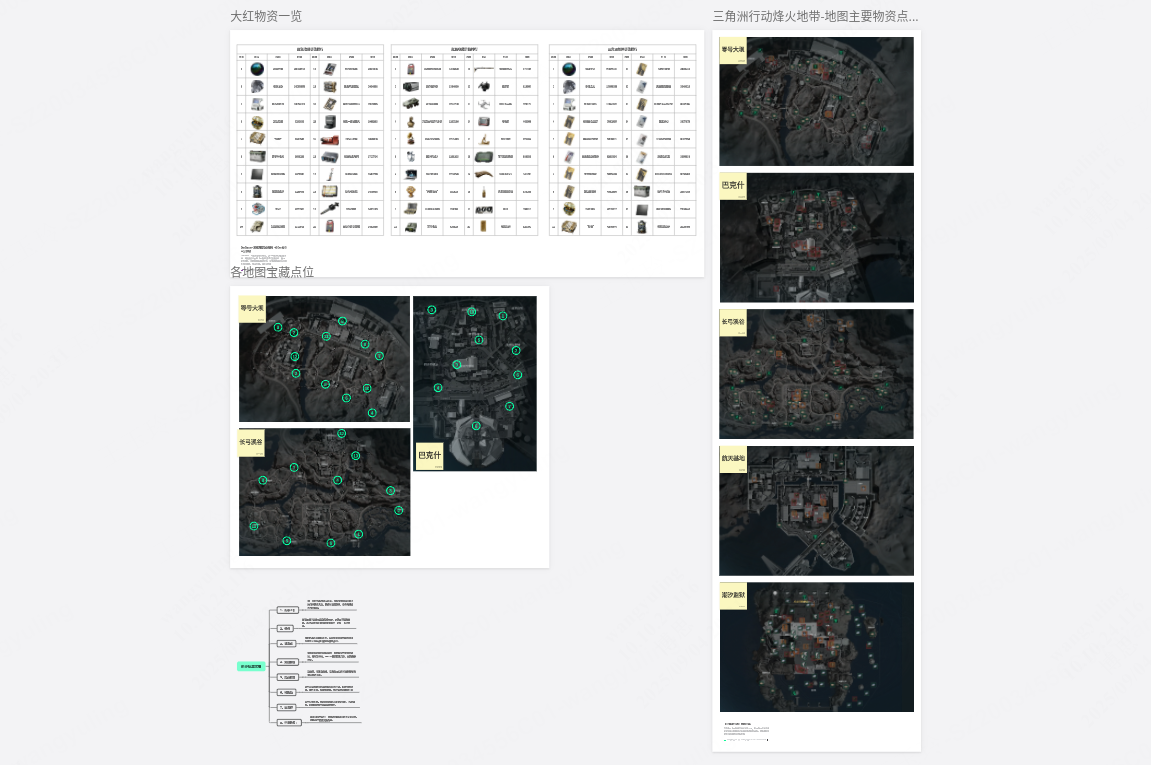Click the 零号大坝 sticky label in 地图主要物资点
This screenshot has width=1151, height=765.
[733, 50]
